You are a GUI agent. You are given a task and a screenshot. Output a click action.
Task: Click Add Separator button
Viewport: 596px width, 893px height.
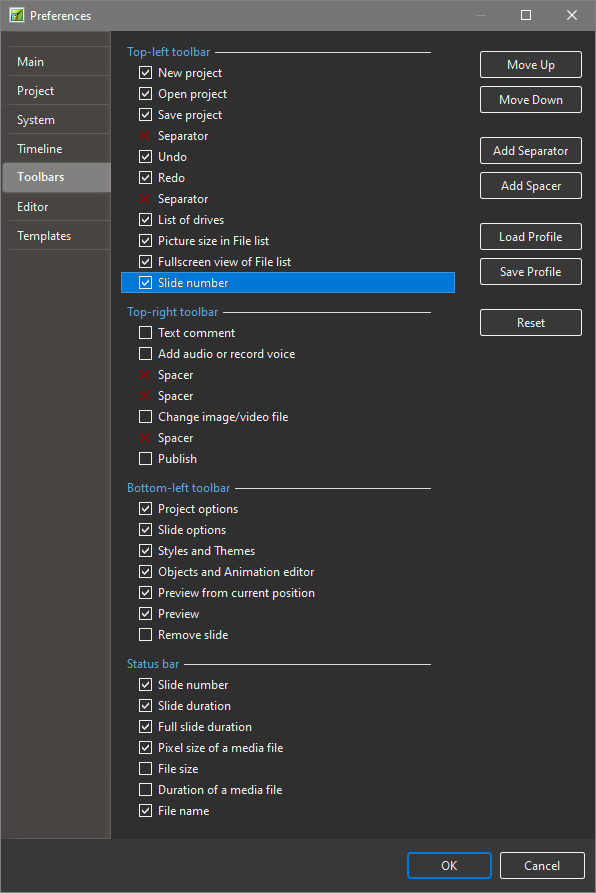pyautogui.click(x=531, y=151)
